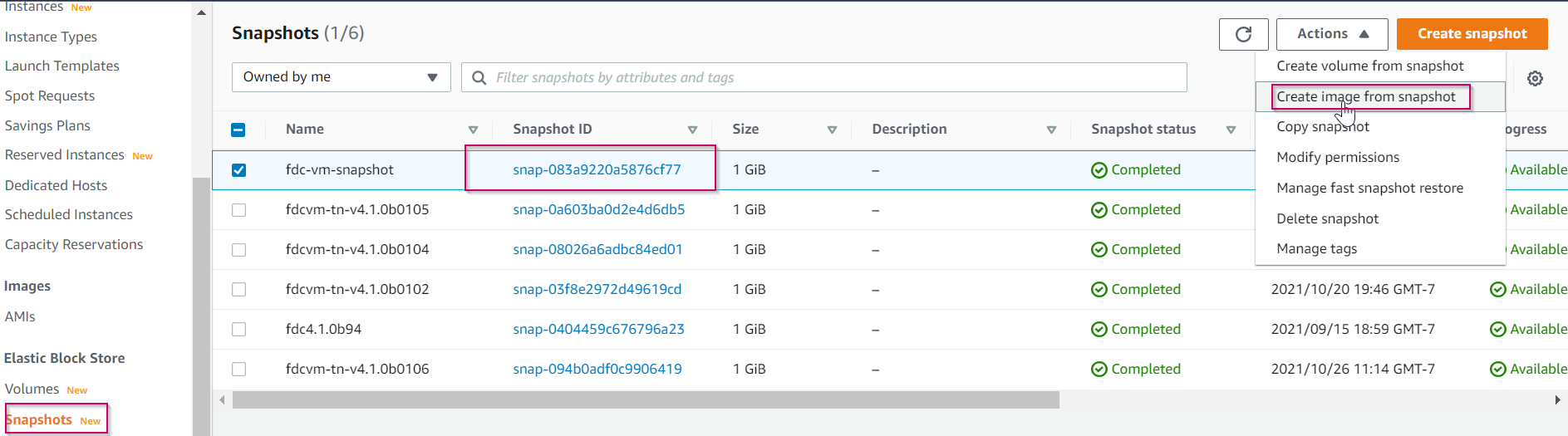
Task: Sort by Name column arrow icon
Action: 473,130
